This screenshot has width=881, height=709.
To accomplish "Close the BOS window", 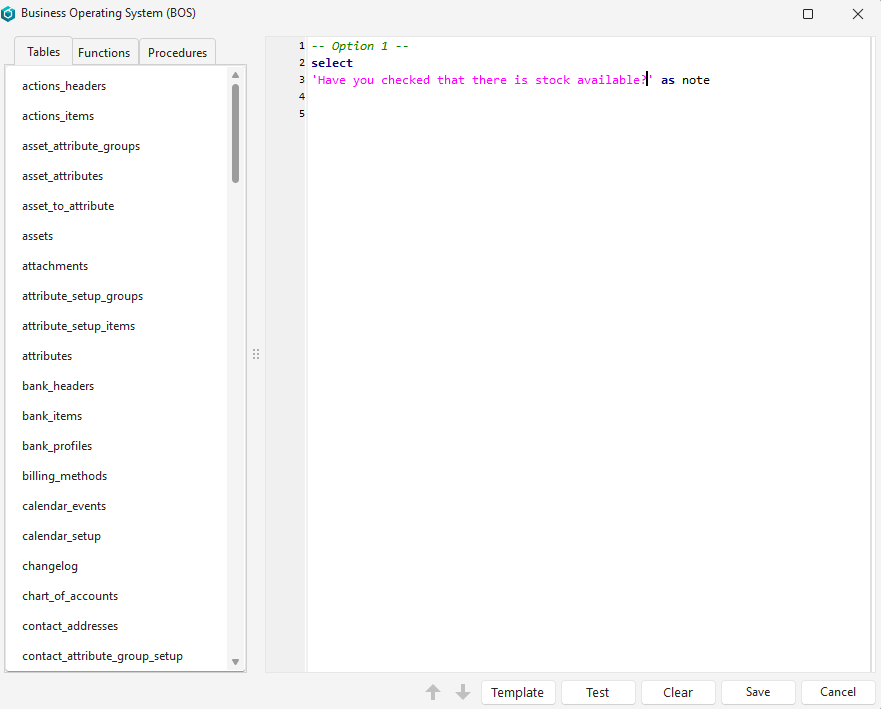I will click(858, 14).
